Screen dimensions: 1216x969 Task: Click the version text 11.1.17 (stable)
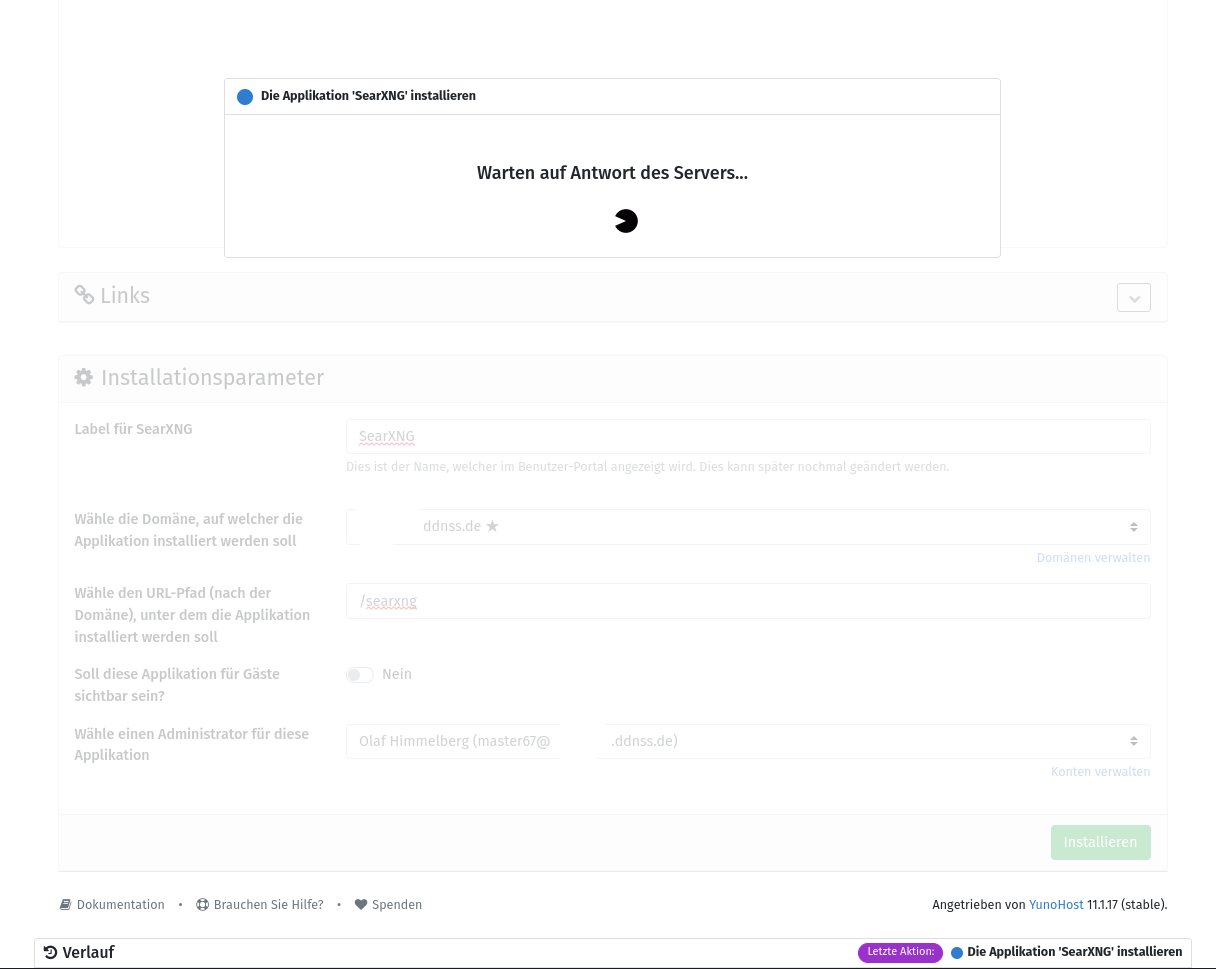tap(1127, 904)
